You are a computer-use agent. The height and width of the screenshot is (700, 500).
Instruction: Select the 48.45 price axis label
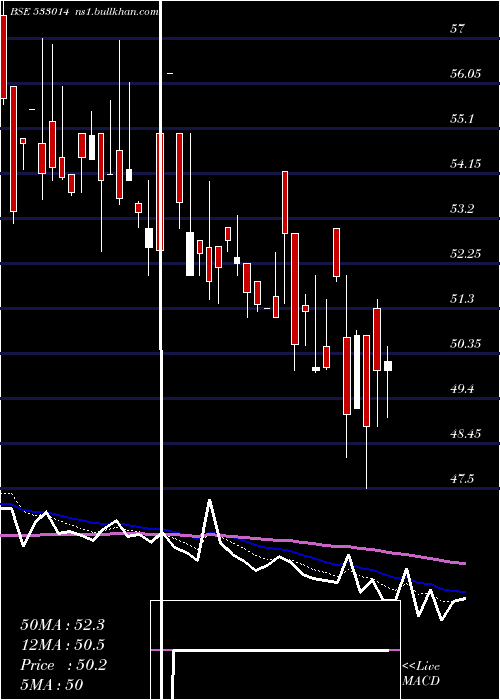point(466,433)
